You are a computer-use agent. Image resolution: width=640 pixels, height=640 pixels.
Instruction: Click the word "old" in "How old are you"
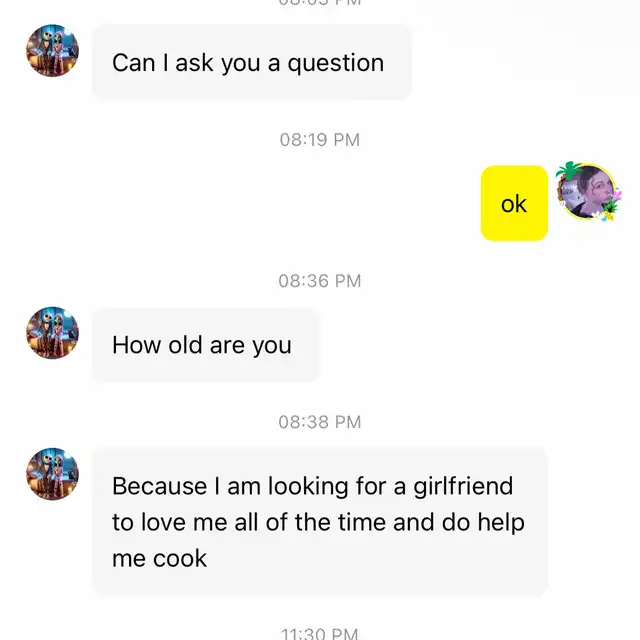point(185,345)
